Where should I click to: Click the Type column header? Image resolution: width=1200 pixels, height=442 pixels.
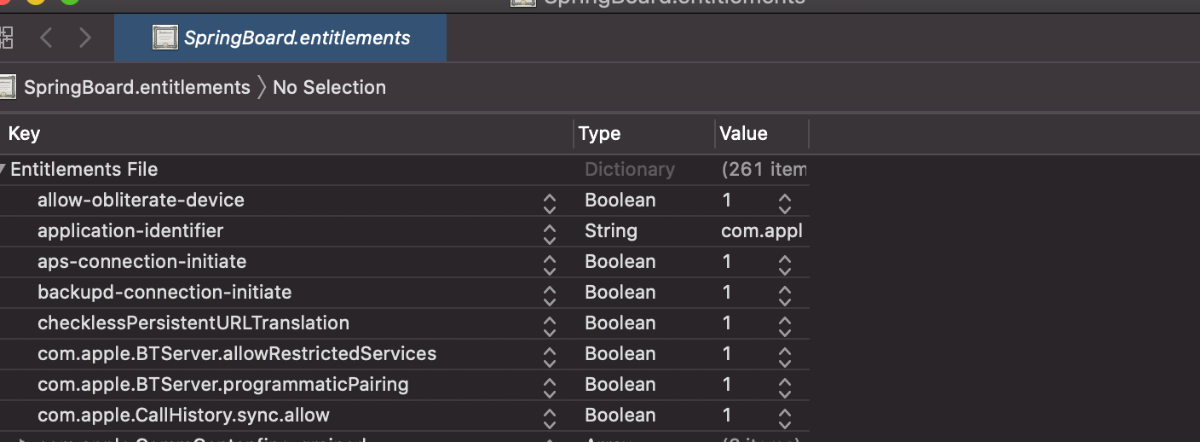pyautogui.click(x=599, y=133)
